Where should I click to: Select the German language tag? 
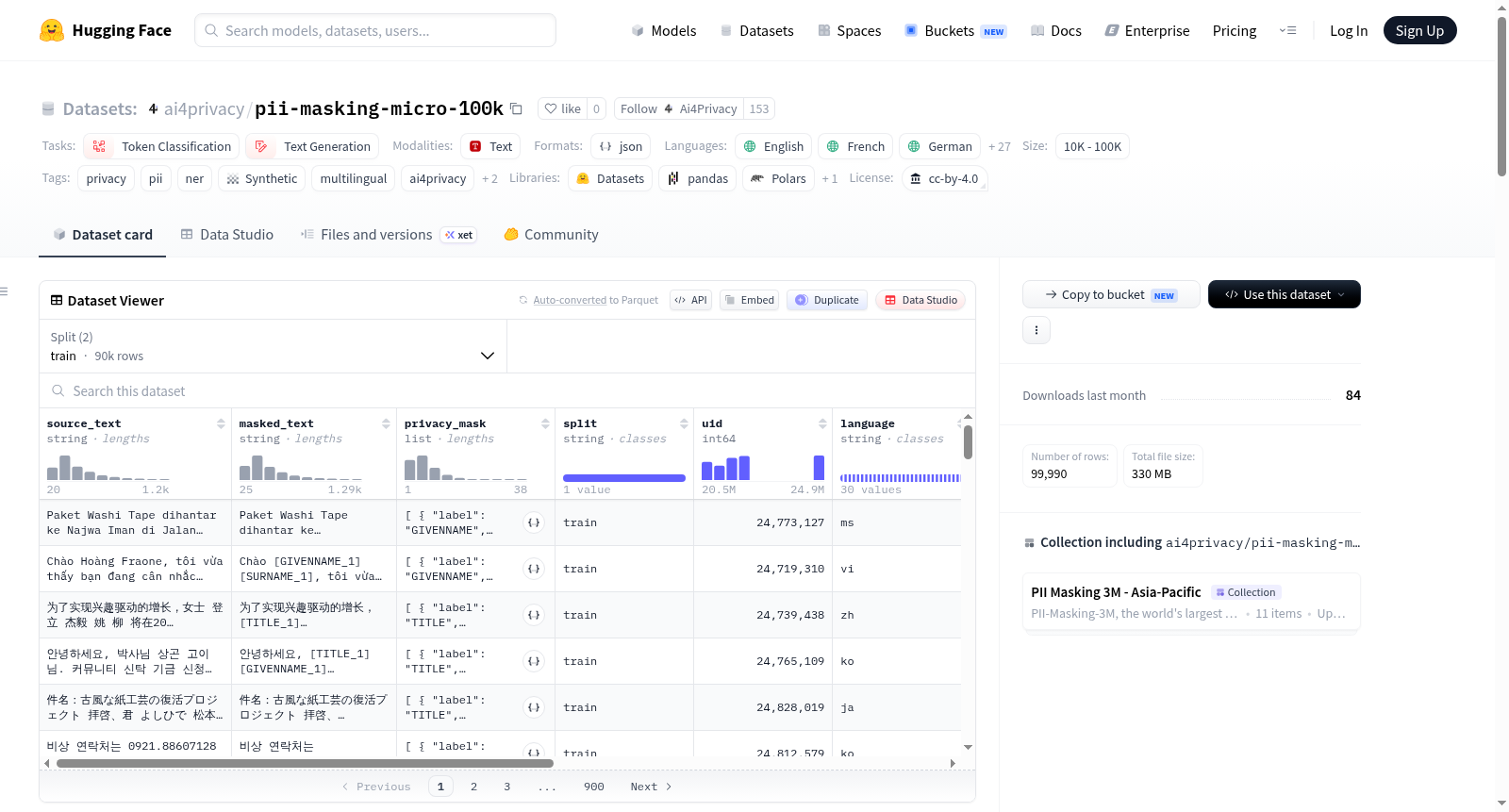tap(939, 146)
